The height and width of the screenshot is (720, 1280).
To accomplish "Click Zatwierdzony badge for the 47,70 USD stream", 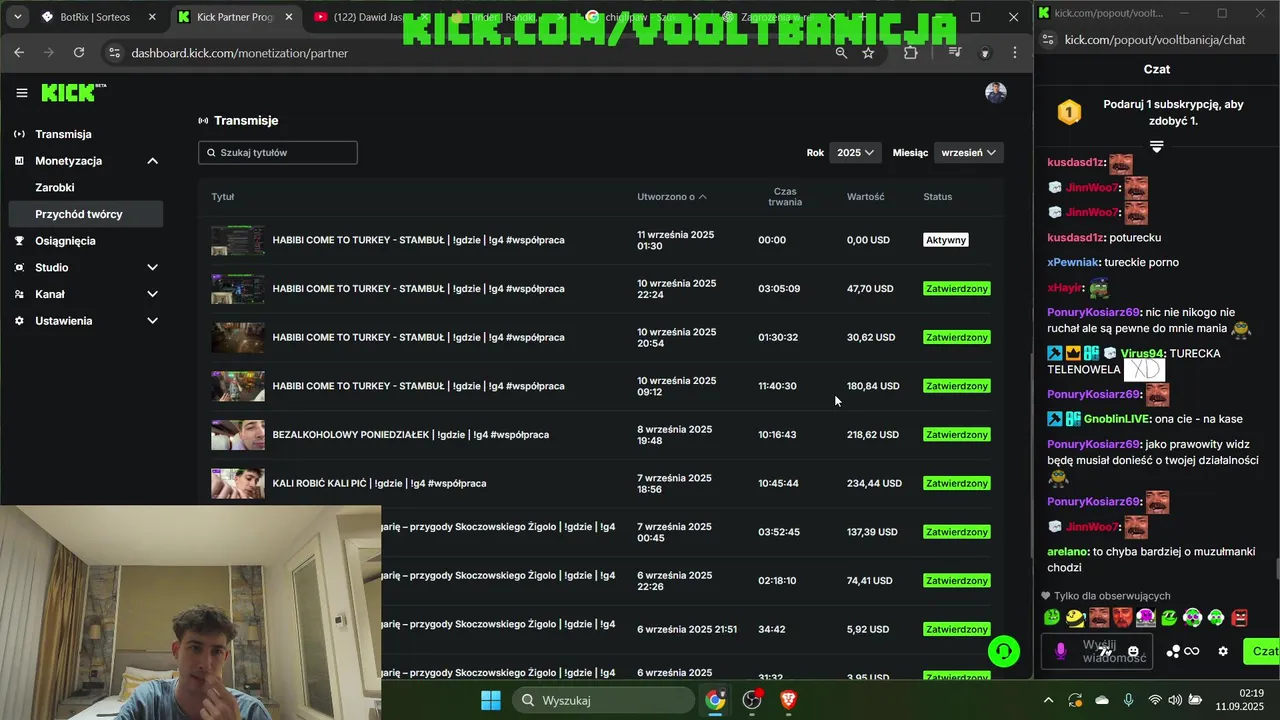I will [957, 289].
